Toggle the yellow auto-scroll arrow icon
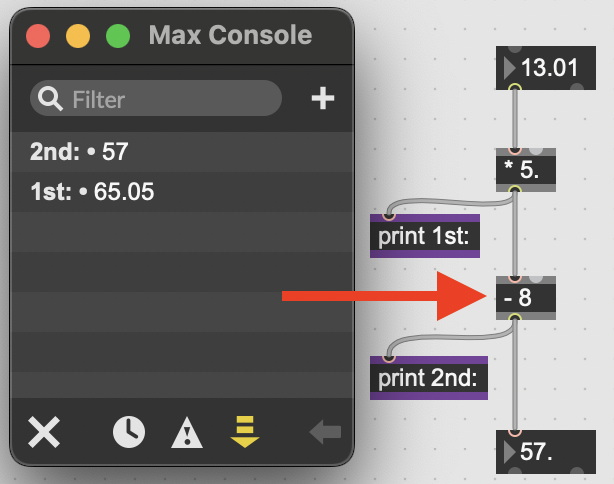This screenshot has height=484, width=614. click(x=244, y=432)
